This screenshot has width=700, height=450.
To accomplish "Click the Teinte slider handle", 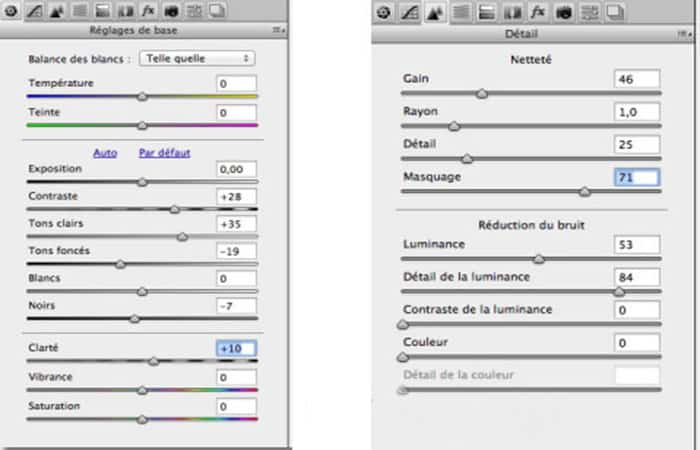I will click(142, 126).
